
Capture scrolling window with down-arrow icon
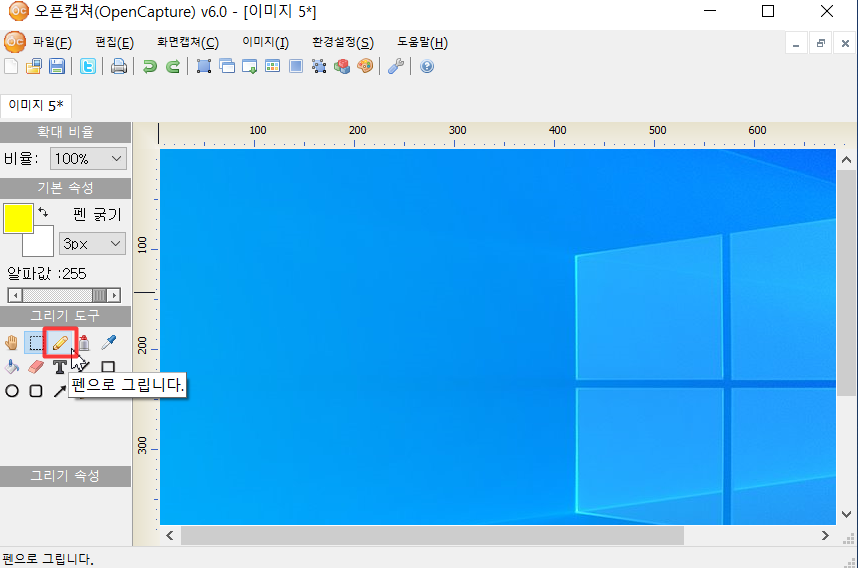coord(250,66)
